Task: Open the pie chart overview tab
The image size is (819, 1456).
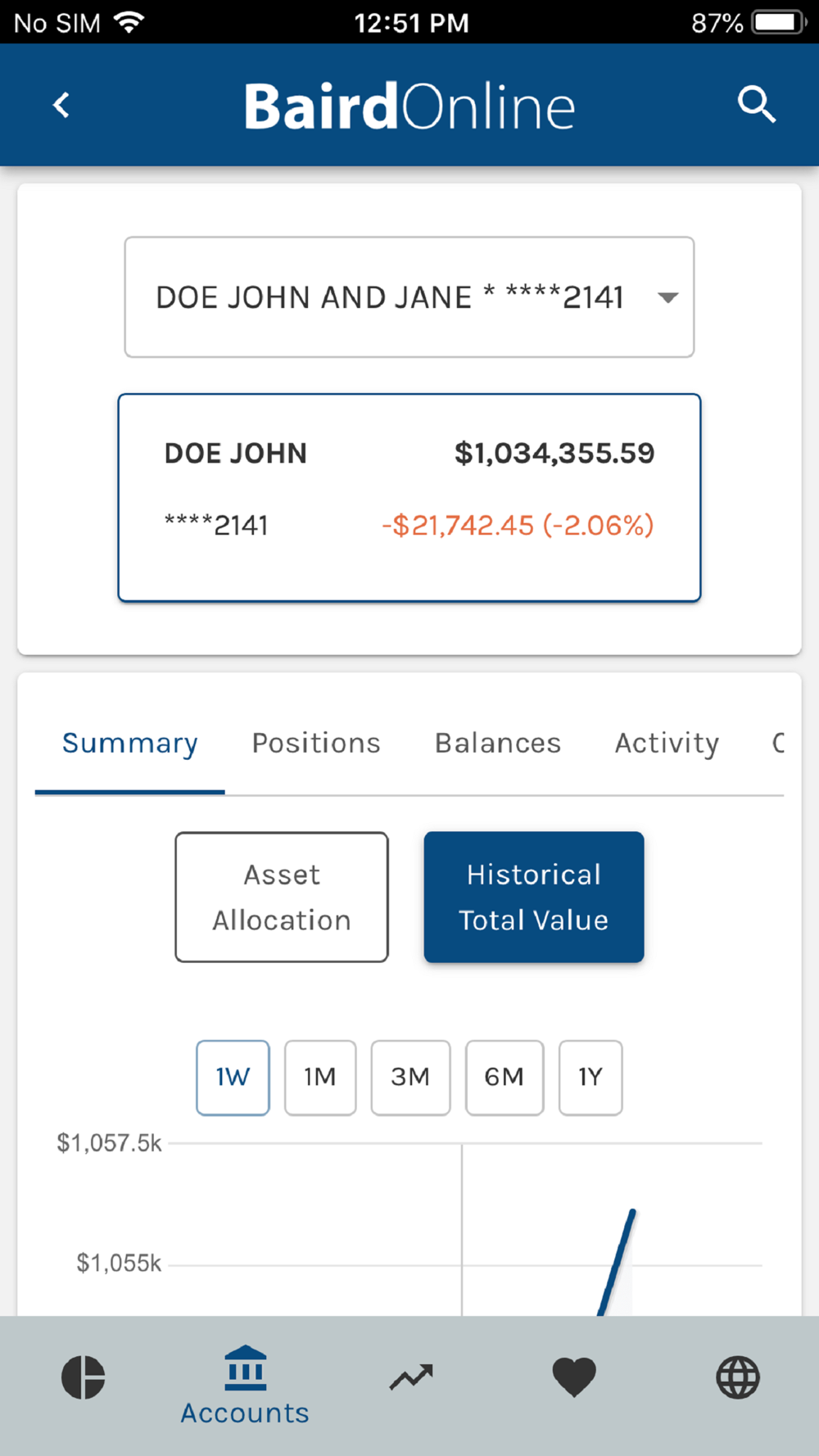Action: pos(84,1377)
